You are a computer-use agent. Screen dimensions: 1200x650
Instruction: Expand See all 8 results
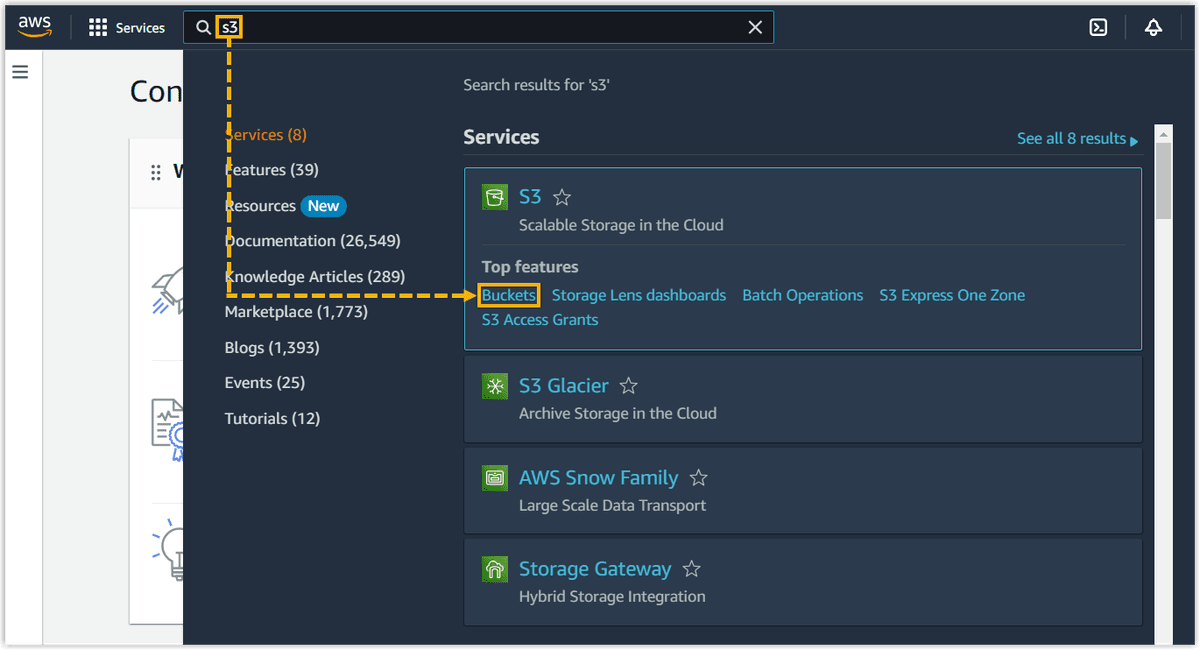pos(1071,138)
